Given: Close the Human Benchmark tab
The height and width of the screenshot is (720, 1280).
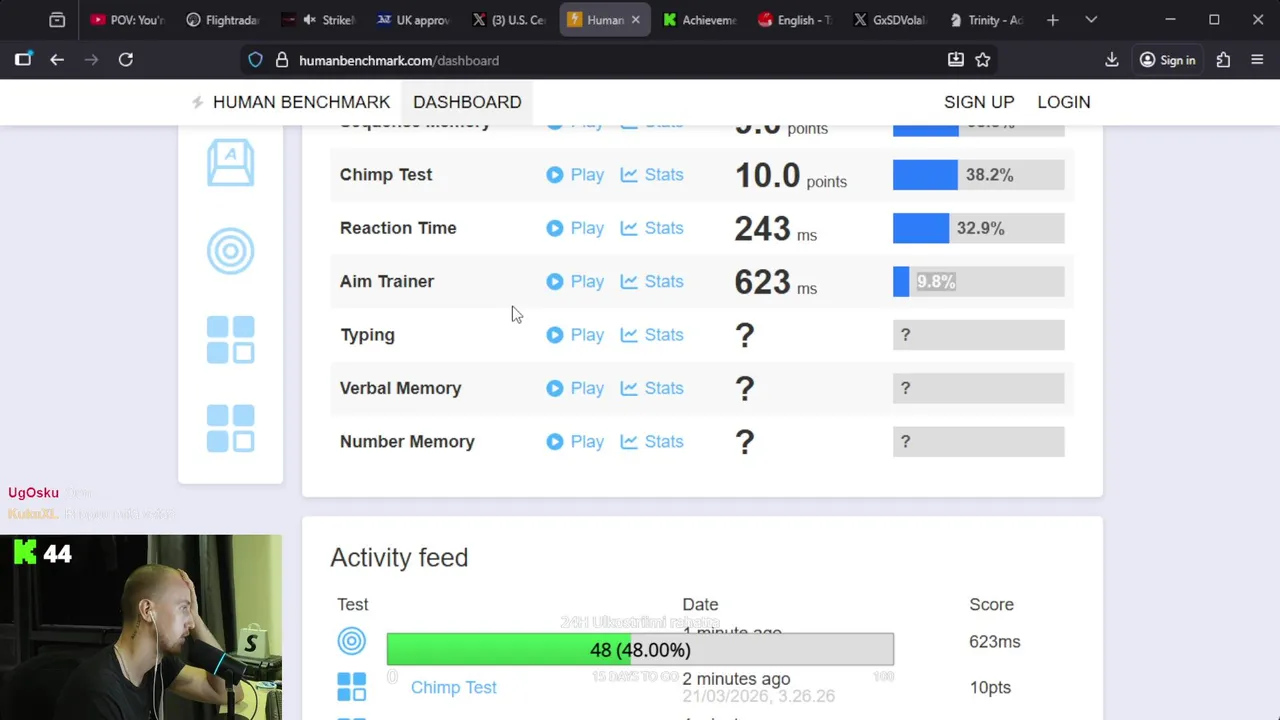Looking at the screenshot, I should (x=635, y=20).
